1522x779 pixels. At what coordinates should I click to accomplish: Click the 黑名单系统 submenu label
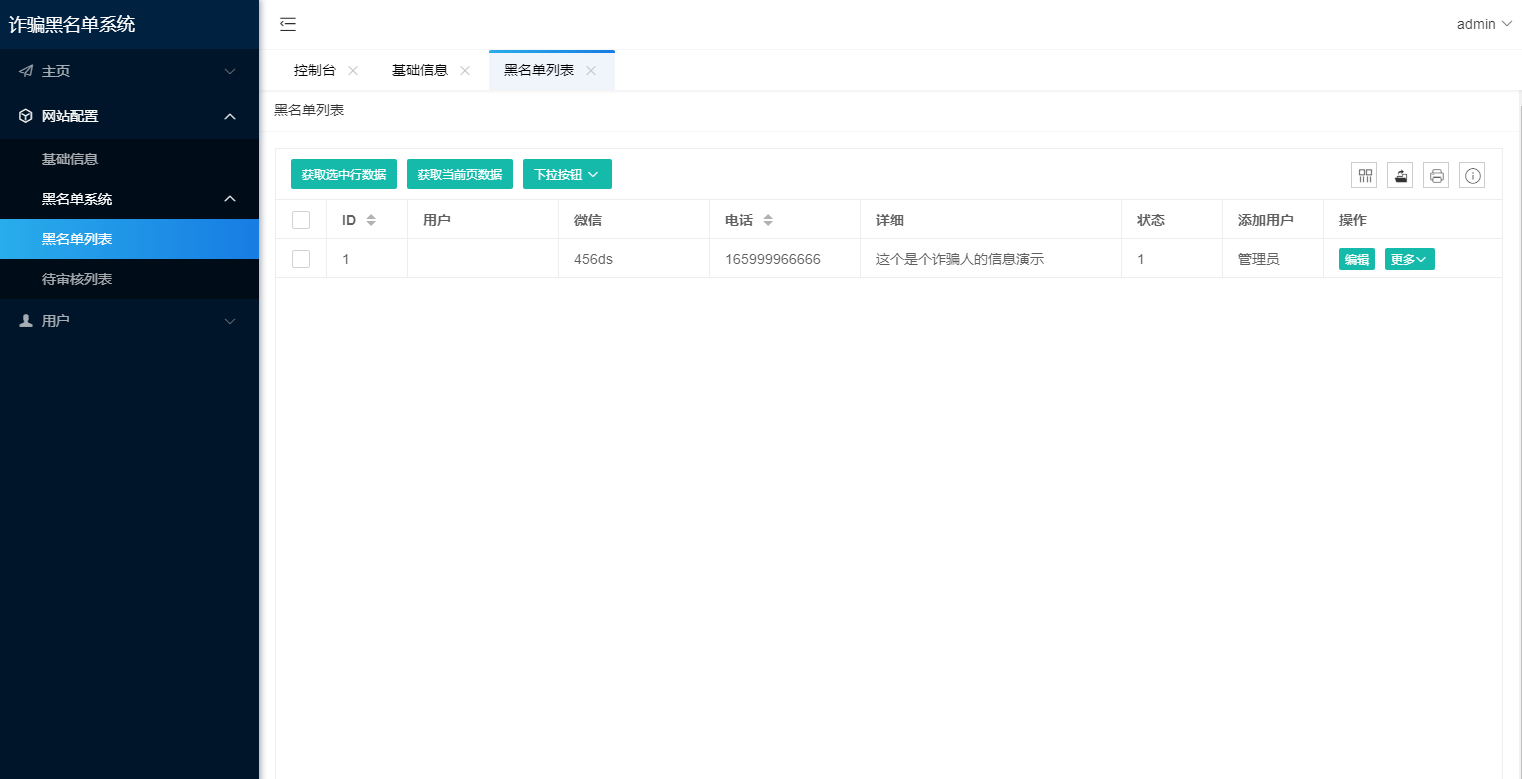(x=77, y=199)
